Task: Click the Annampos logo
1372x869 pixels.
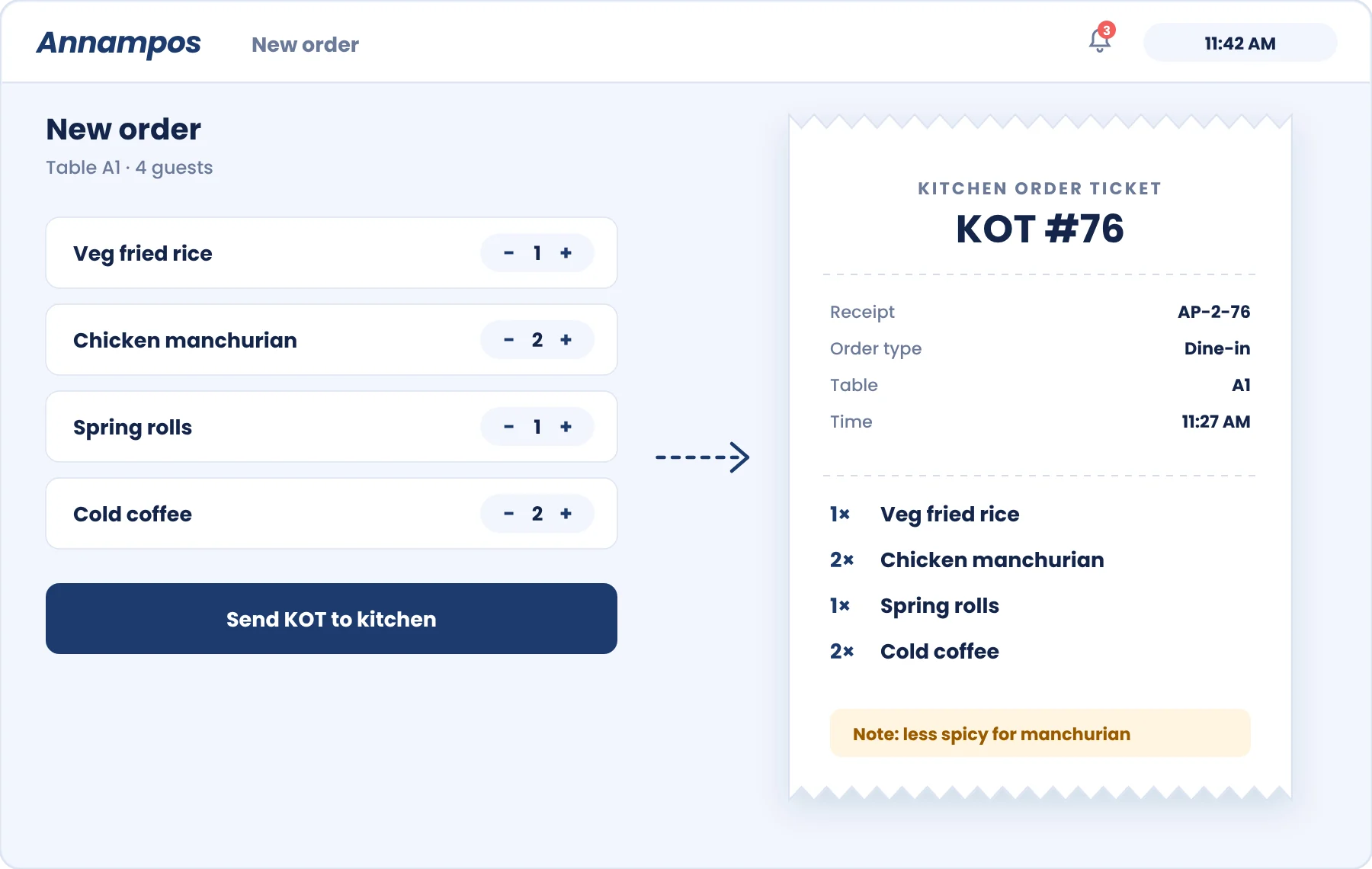Action: 119,43
